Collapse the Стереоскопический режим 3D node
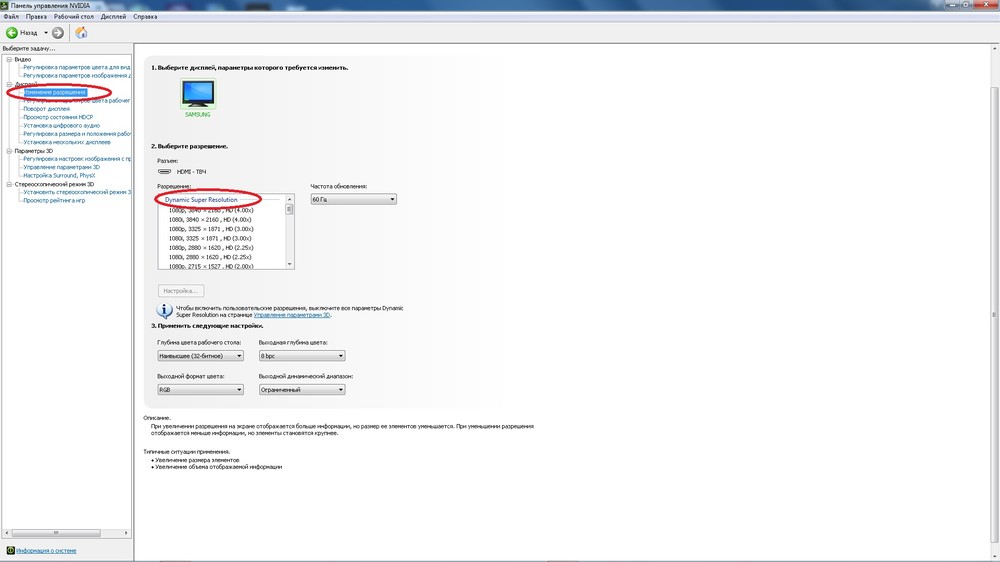The height and width of the screenshot is (562, 1000). coord(10,184)
